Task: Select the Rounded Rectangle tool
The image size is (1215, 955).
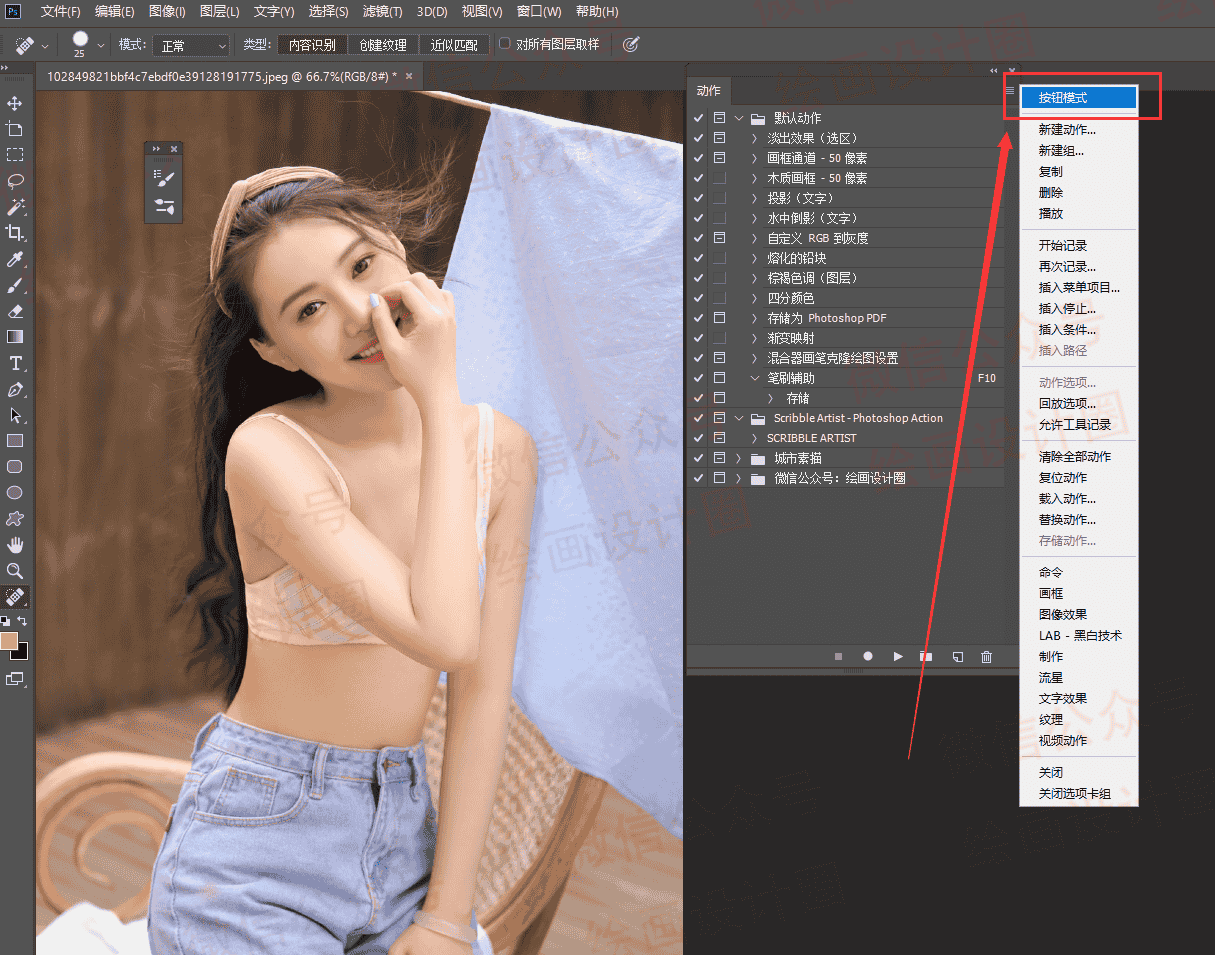Action: pyautogui.click(x=15, y=467)
